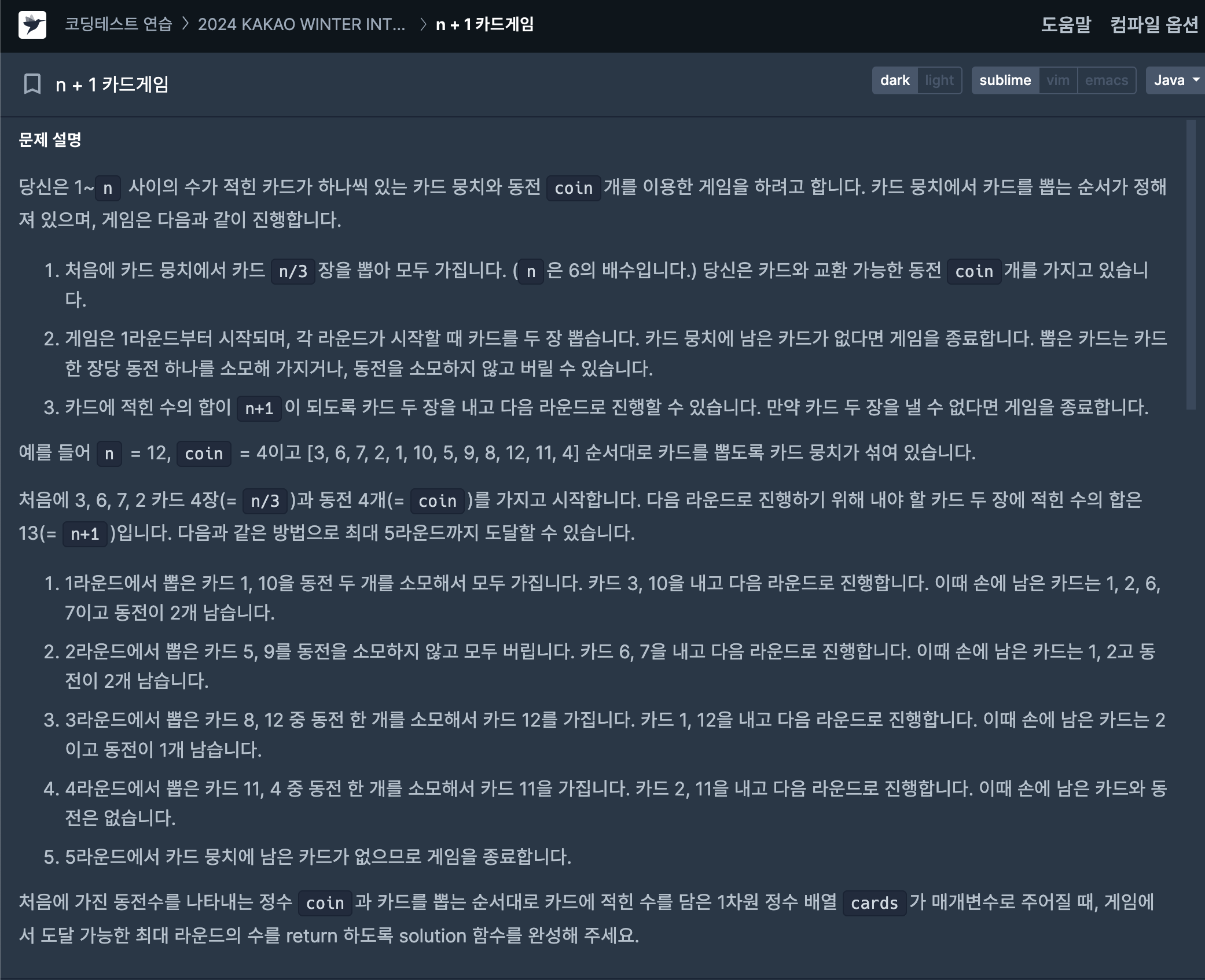Open the 컴파일 옵션 menu
The height and width of the screenshot is (980, 1205).
(x=1153, y=24)
